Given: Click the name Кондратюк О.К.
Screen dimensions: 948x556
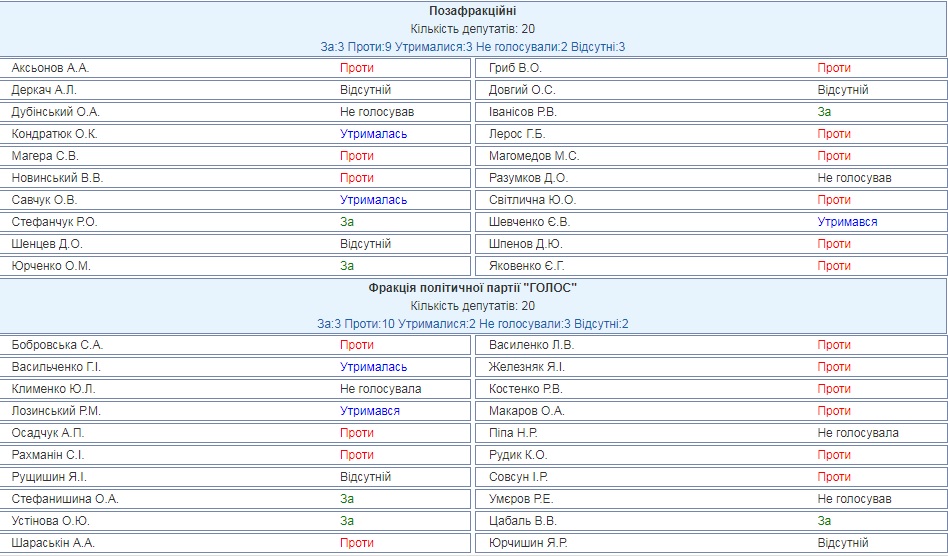Looking at the screenshot, I should click(54, 134).
